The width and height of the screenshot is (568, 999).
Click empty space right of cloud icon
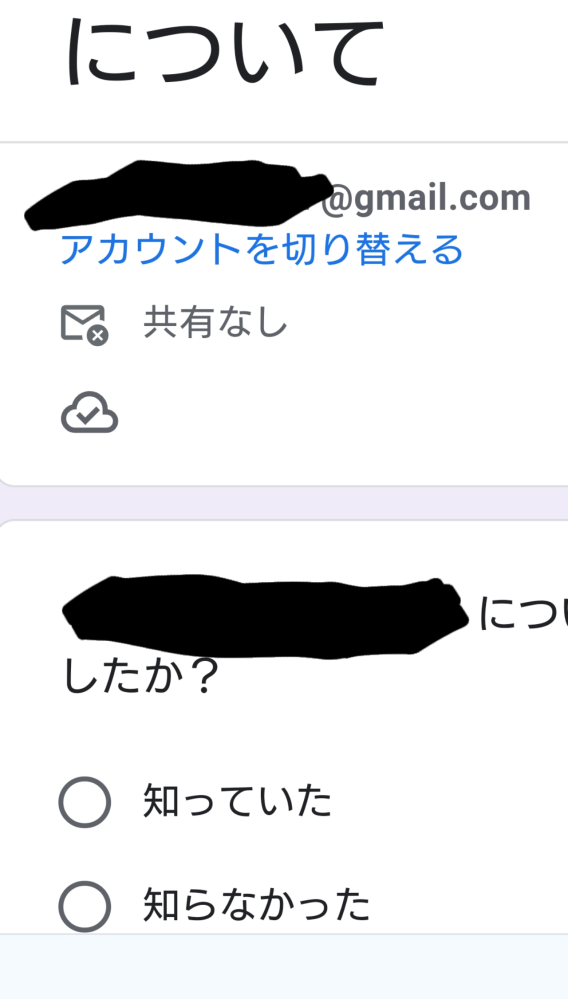337,413
